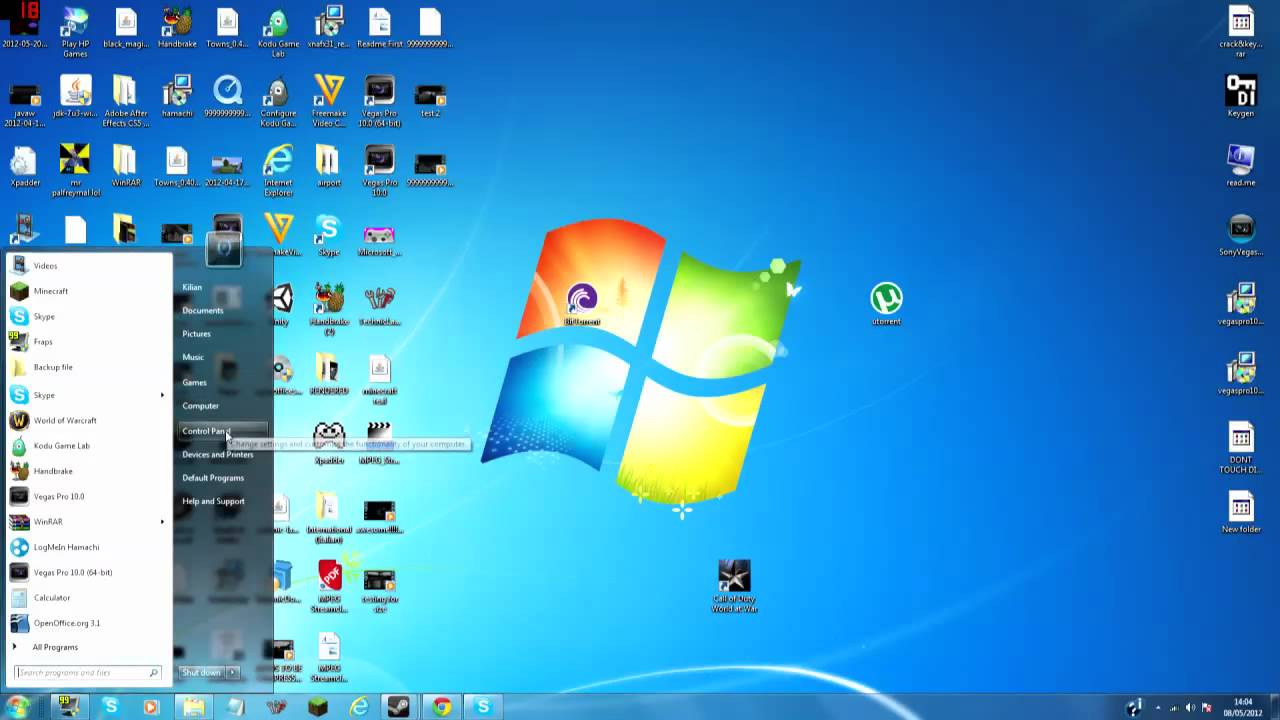This screenshot has width=1280, height=720.
Task: Select the read.me file on desktop
Action: point(1241,166)
